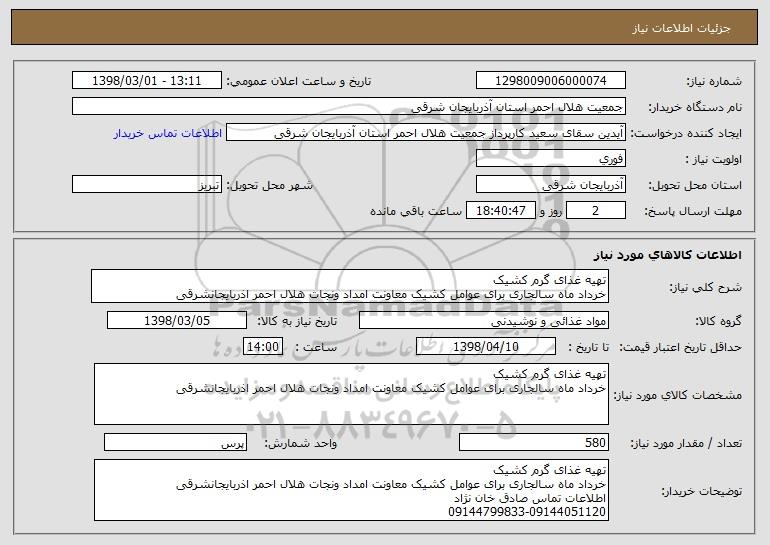Click the label تاریخ نیاز به کالا
The height and width of the screenshot is (545, 770).
click(x=297, y=321)
